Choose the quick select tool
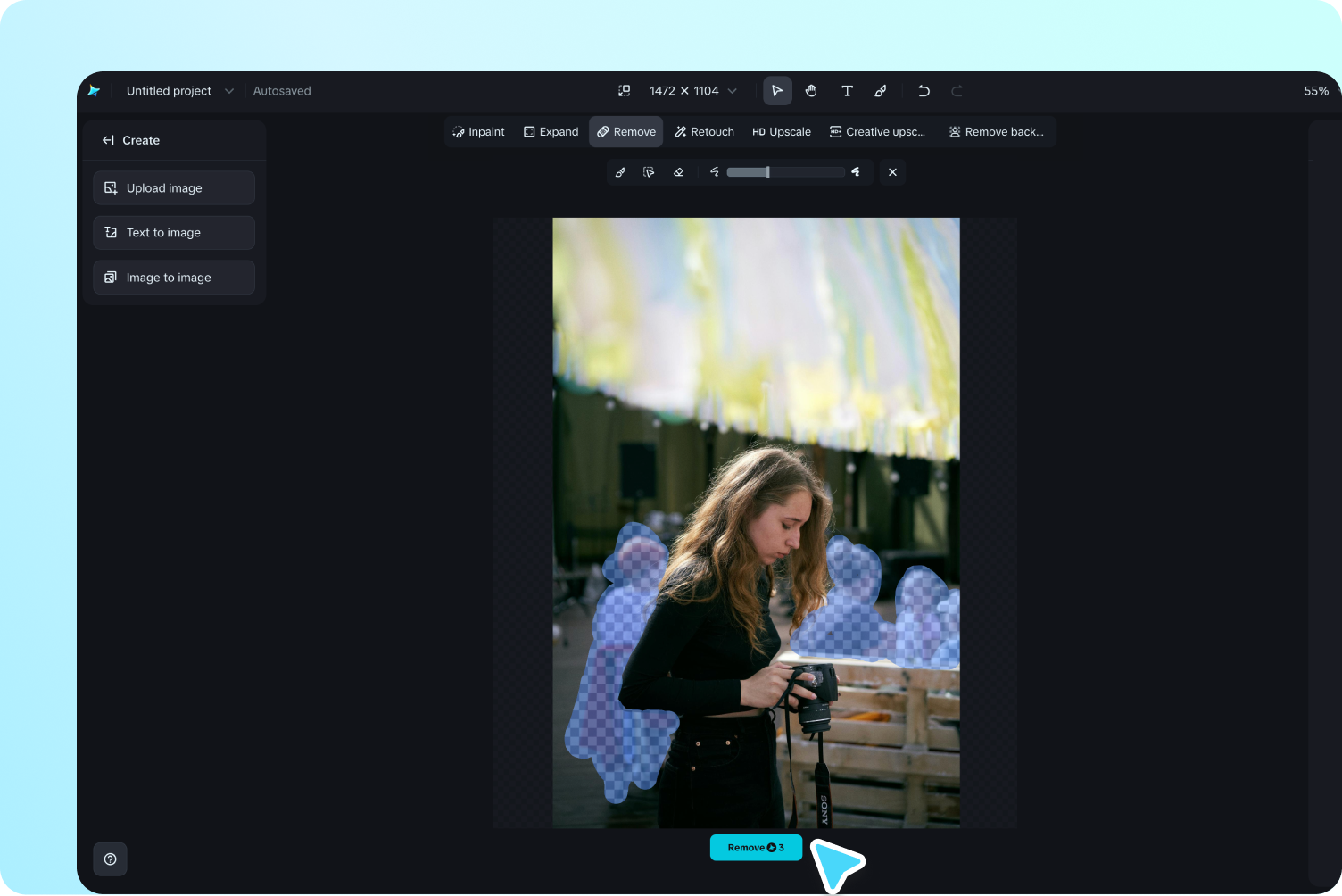 click(649, 172)
